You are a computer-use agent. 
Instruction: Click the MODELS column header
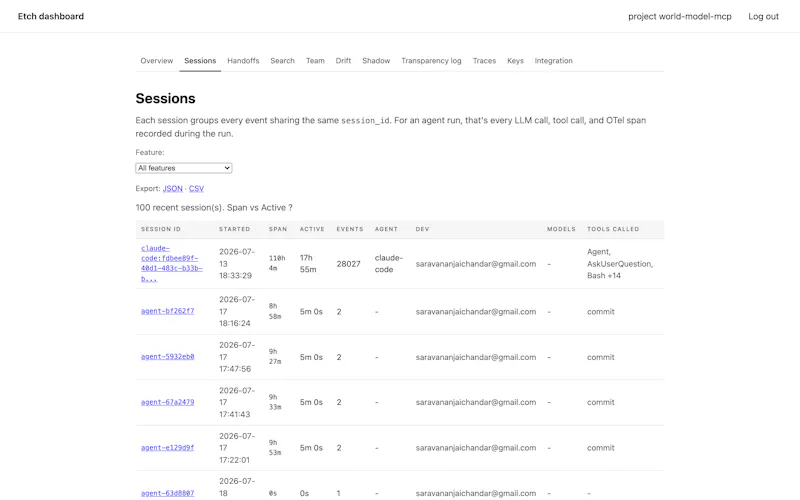click(x=561, y=229)
